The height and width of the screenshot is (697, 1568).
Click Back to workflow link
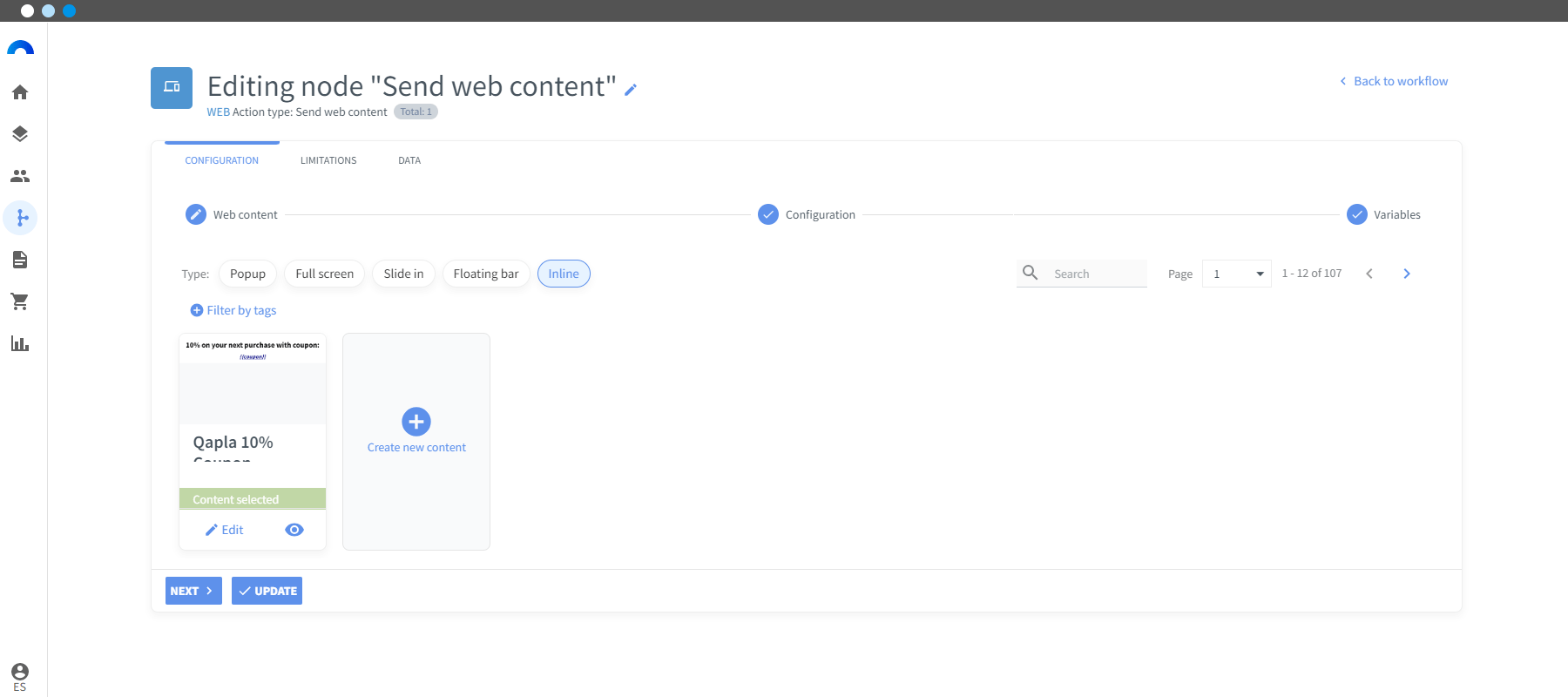tap(1394, 81)
